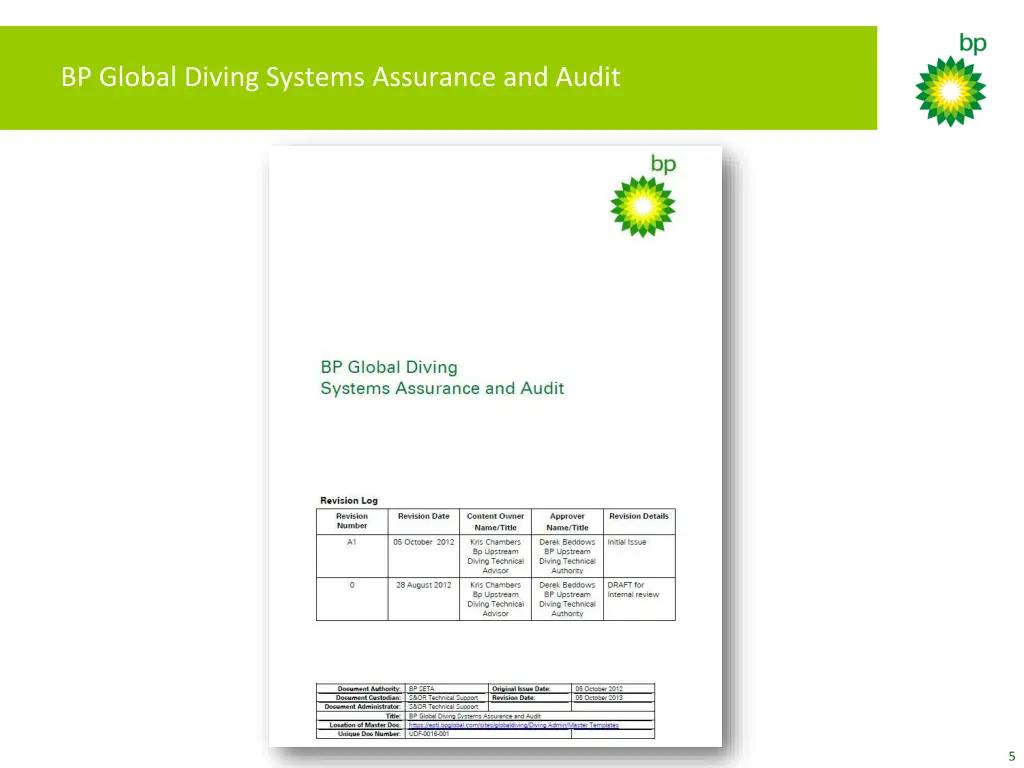Click the Kris Chambers cell in row A1
This screenshot has width=1024, height=768.
point(496,556)
